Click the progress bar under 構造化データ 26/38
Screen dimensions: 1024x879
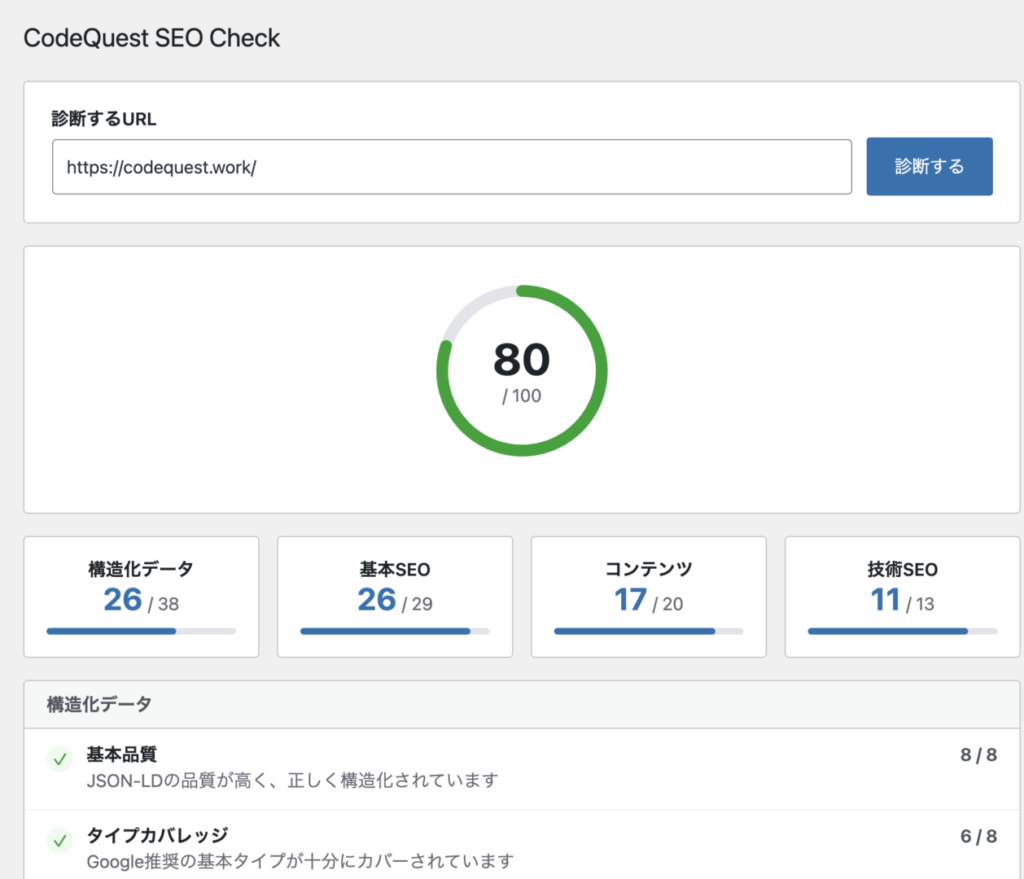point(141,631)
